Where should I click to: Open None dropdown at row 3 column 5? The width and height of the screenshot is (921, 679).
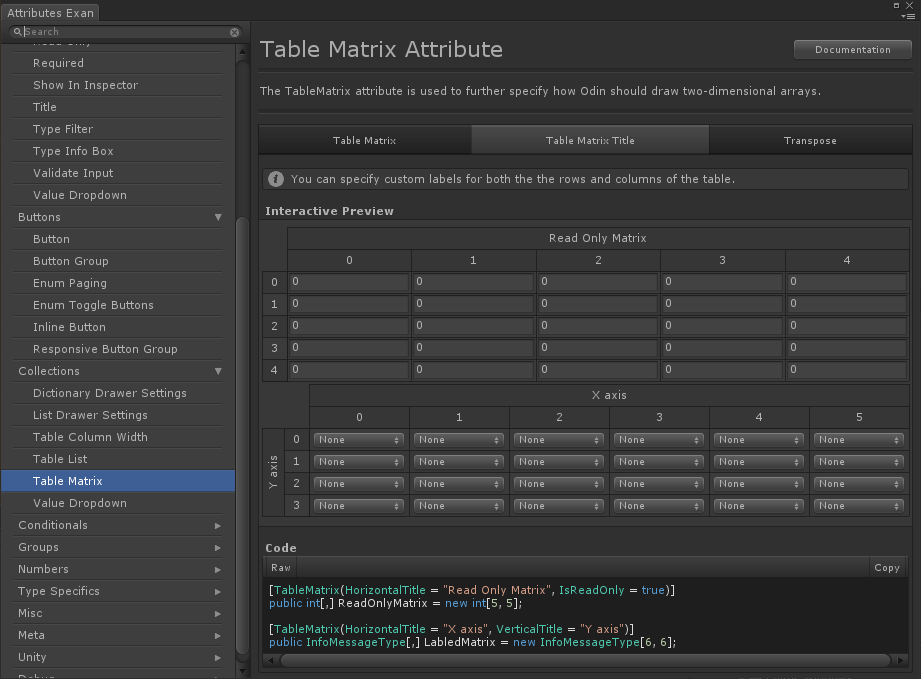click(x=859, y=506)
